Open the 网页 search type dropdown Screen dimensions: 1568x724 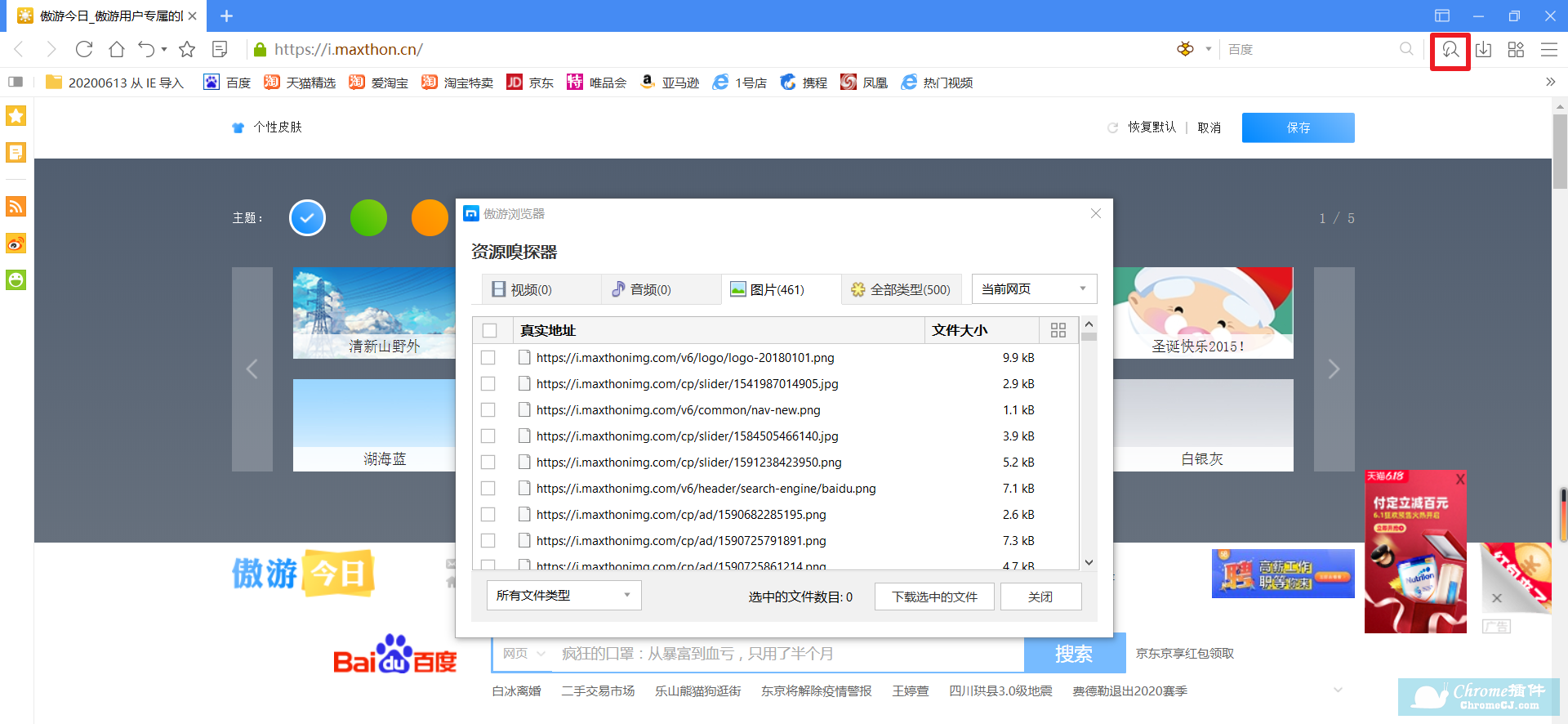tap(524, 654)
